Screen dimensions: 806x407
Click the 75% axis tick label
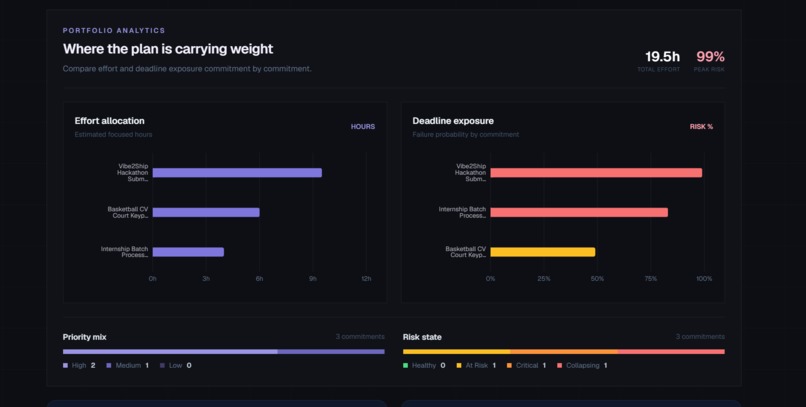coord(651,279)
